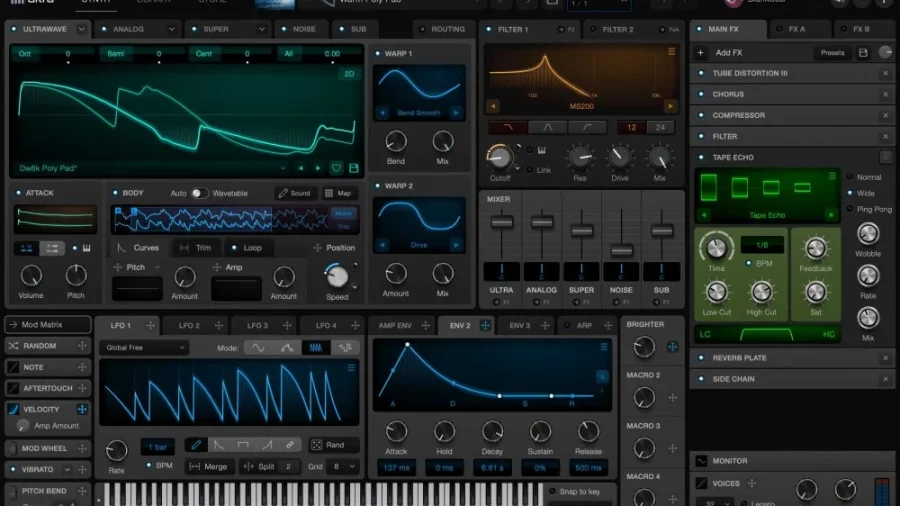Select the stepped sawtooth LFO mode icon
Screen dimensions: 900x506
point(315,348)
